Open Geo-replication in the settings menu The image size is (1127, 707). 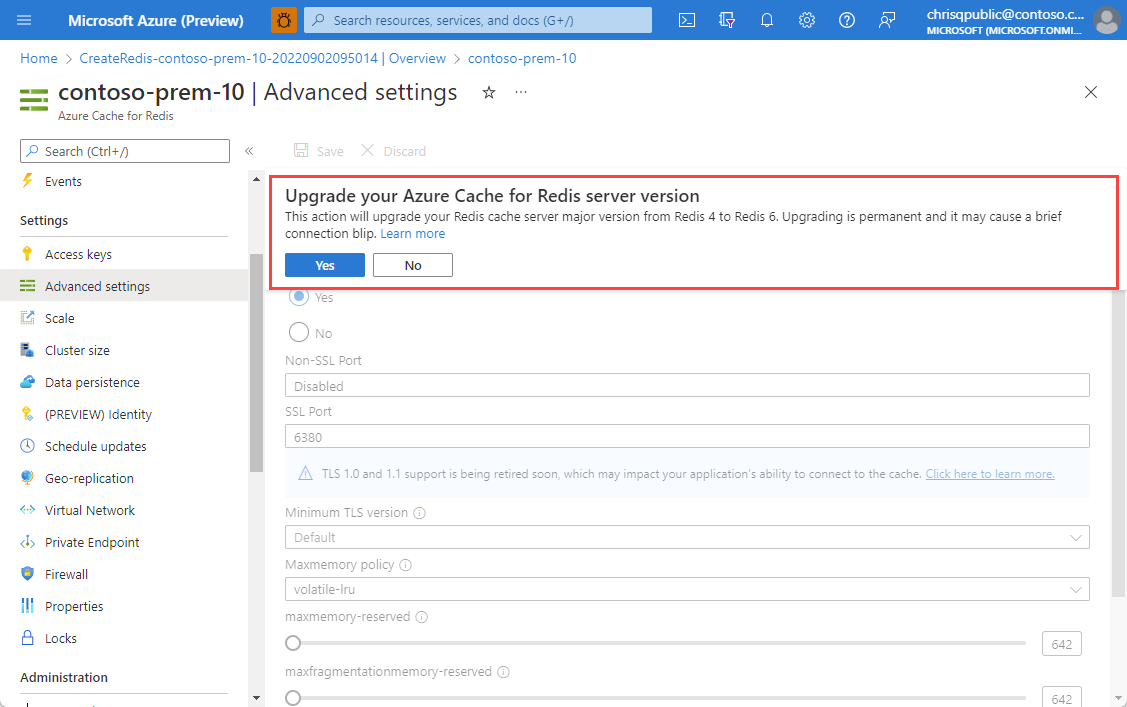(89, 478)
